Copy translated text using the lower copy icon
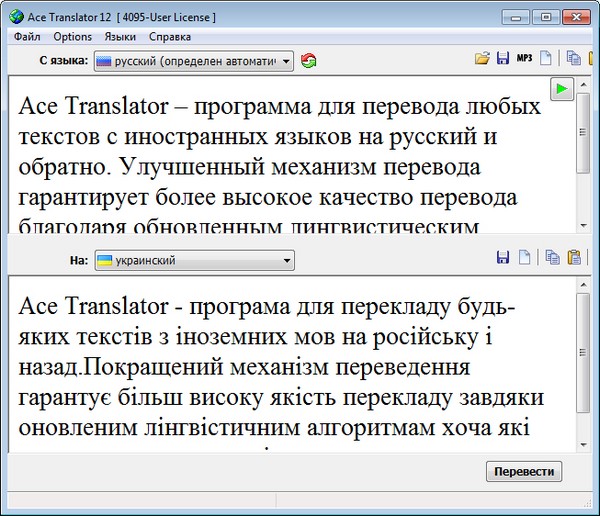The image size is (600, 516). click(x=552, y=259)
